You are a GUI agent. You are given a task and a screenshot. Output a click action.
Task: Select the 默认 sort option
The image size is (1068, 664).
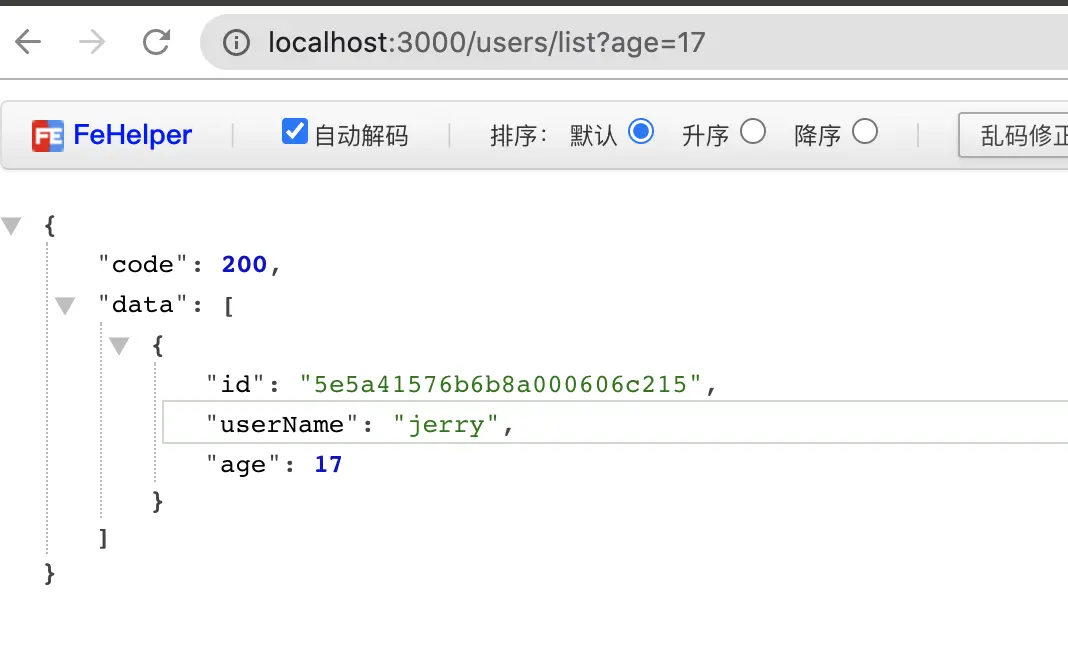[x=641, y=131]
